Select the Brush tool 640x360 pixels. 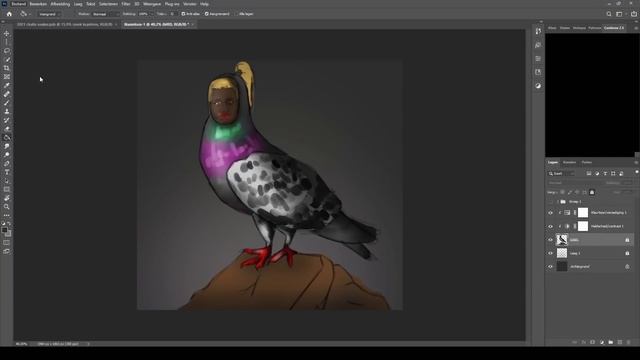[x=7, y=102]
